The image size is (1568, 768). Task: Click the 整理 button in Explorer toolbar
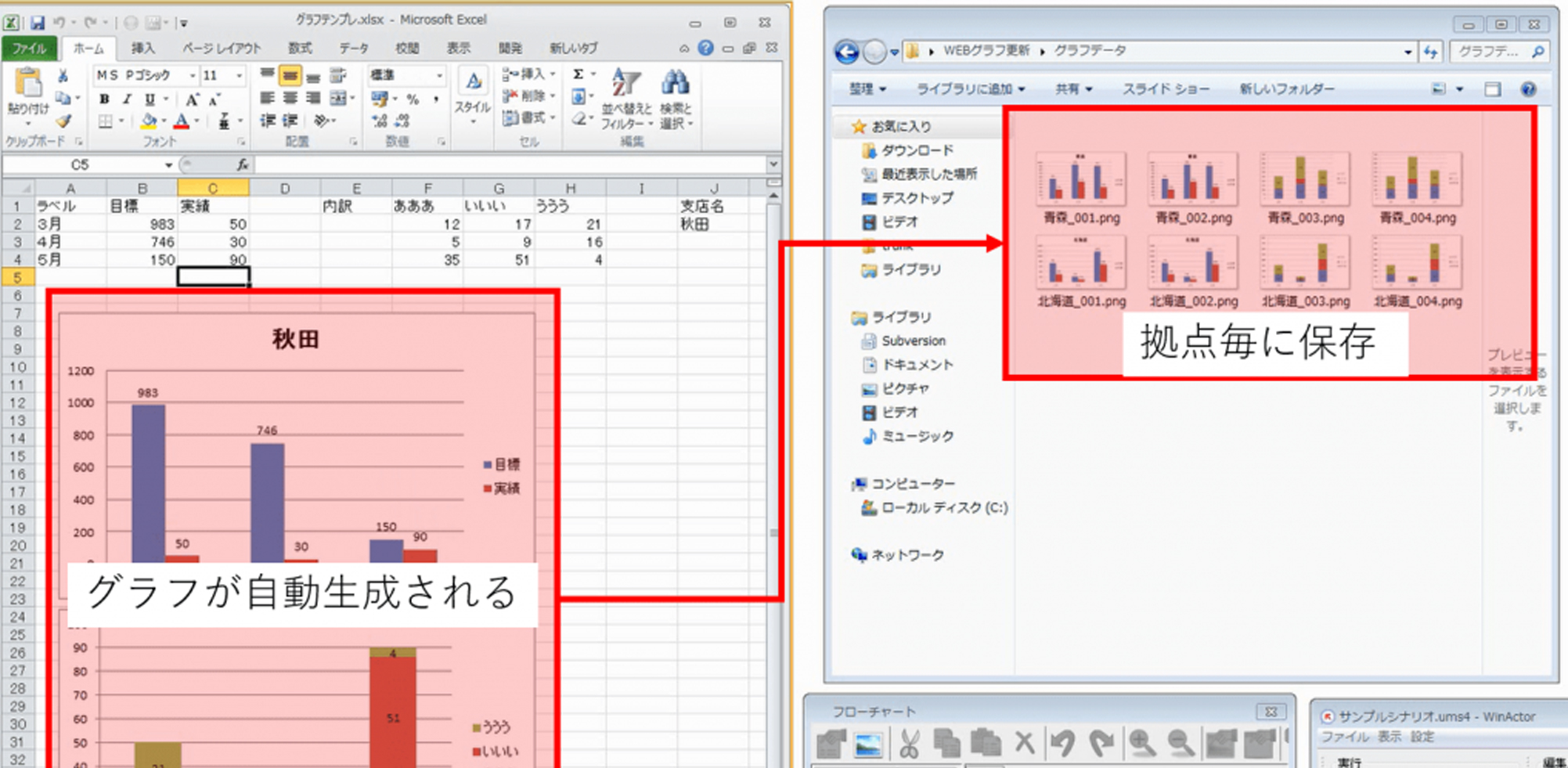[867, 89]
